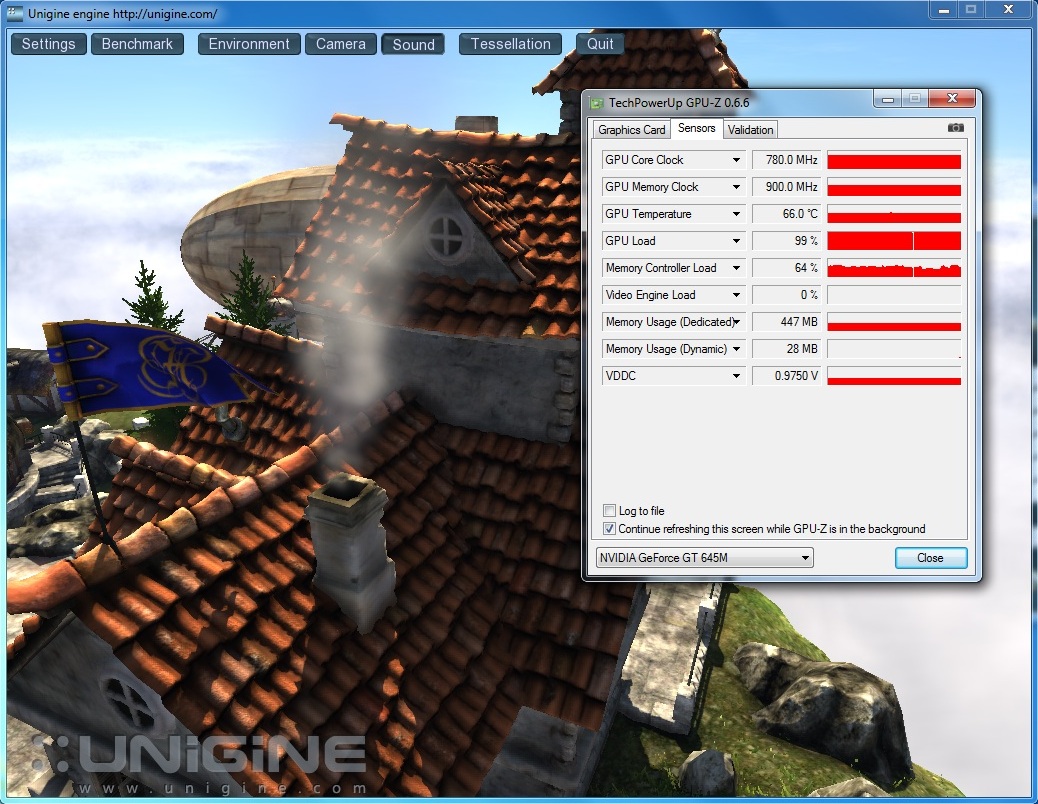Expand the GPU Temperature sensor dropdown

point(736,214)
